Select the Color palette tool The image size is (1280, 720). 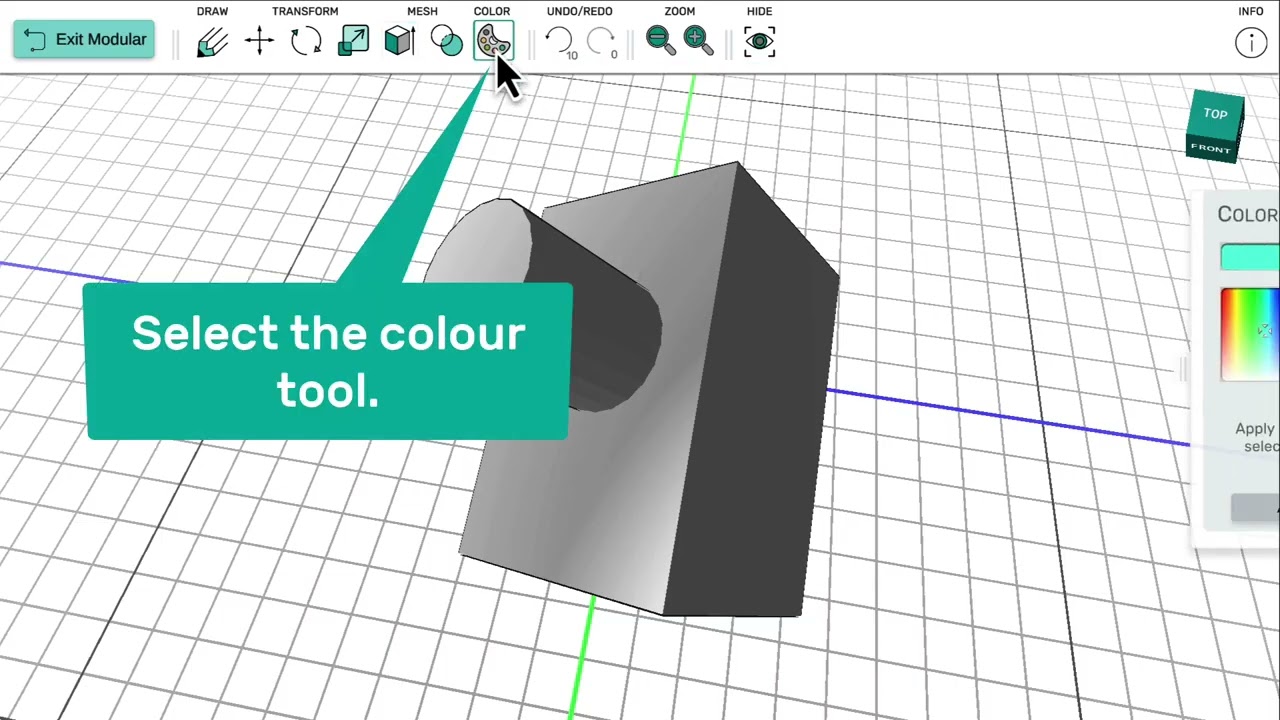[x=492, y=41]
